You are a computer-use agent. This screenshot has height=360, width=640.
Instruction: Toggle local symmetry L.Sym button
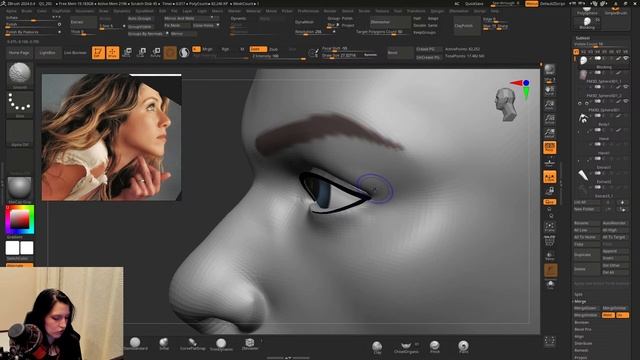click(550, 177)
